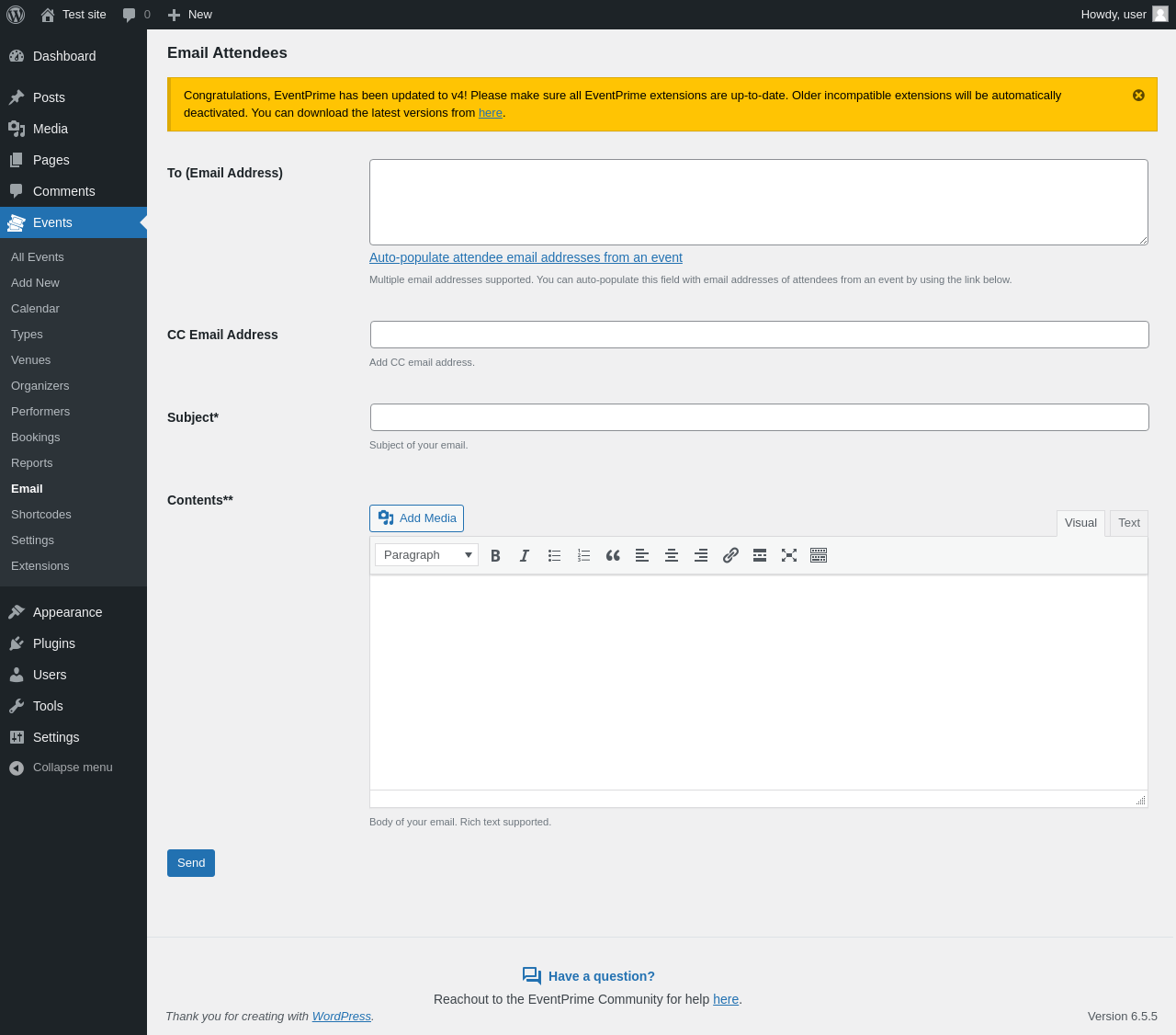This screenshot has width=1176, height=1035.
Task: Focus the To (Email Address) text area
Action: point(759,202)
